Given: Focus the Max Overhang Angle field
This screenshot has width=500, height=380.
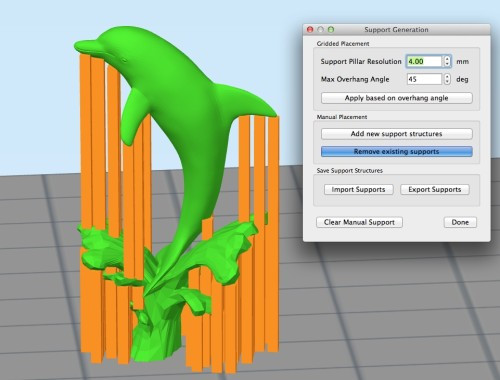Looking at the screenshot, I should tap(424, 79).
